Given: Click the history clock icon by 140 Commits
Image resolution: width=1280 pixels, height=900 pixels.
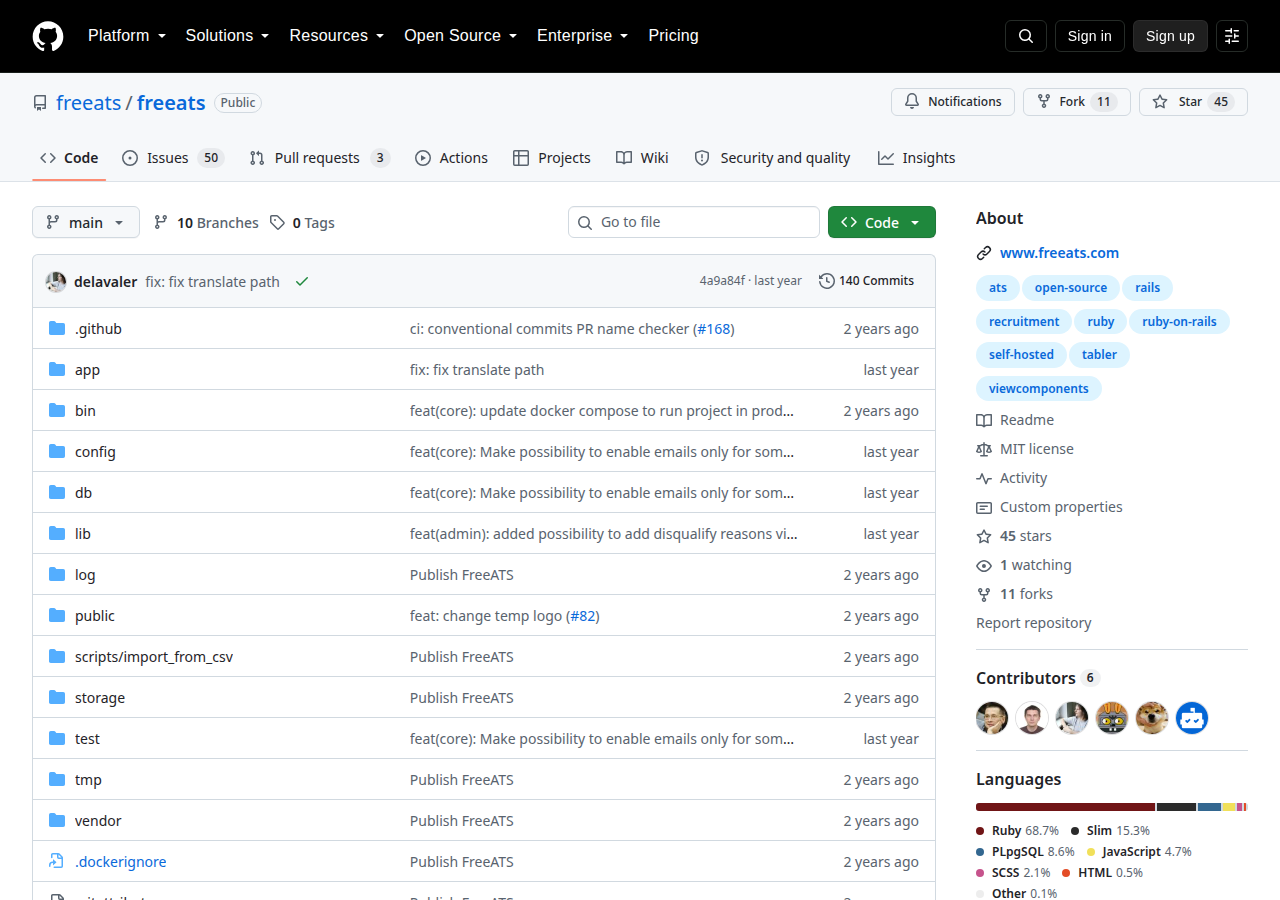Looking at the screenshot, I should pyautogui.click(x=827, y=281).
